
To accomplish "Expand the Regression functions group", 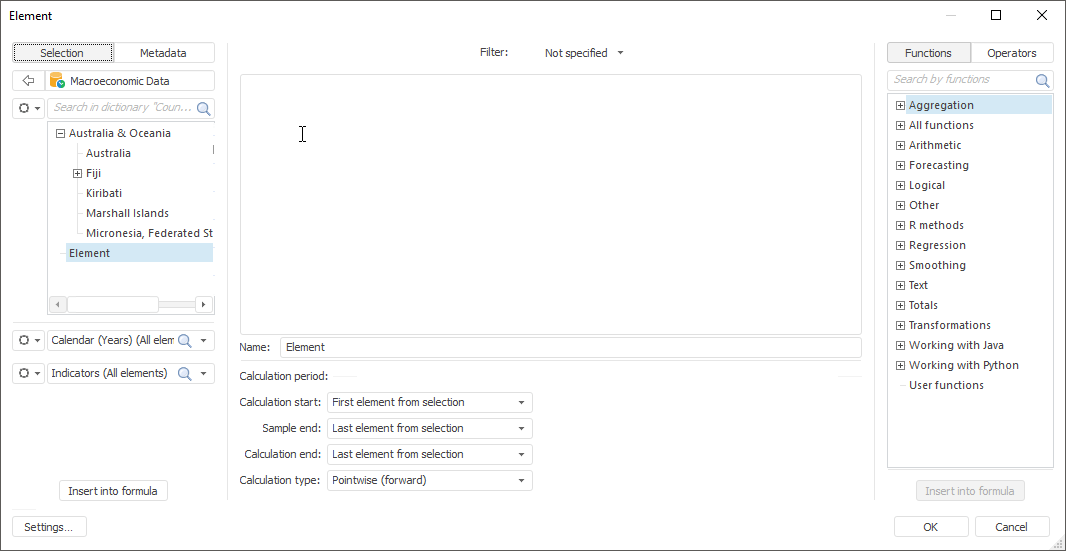I will [900, 246].
